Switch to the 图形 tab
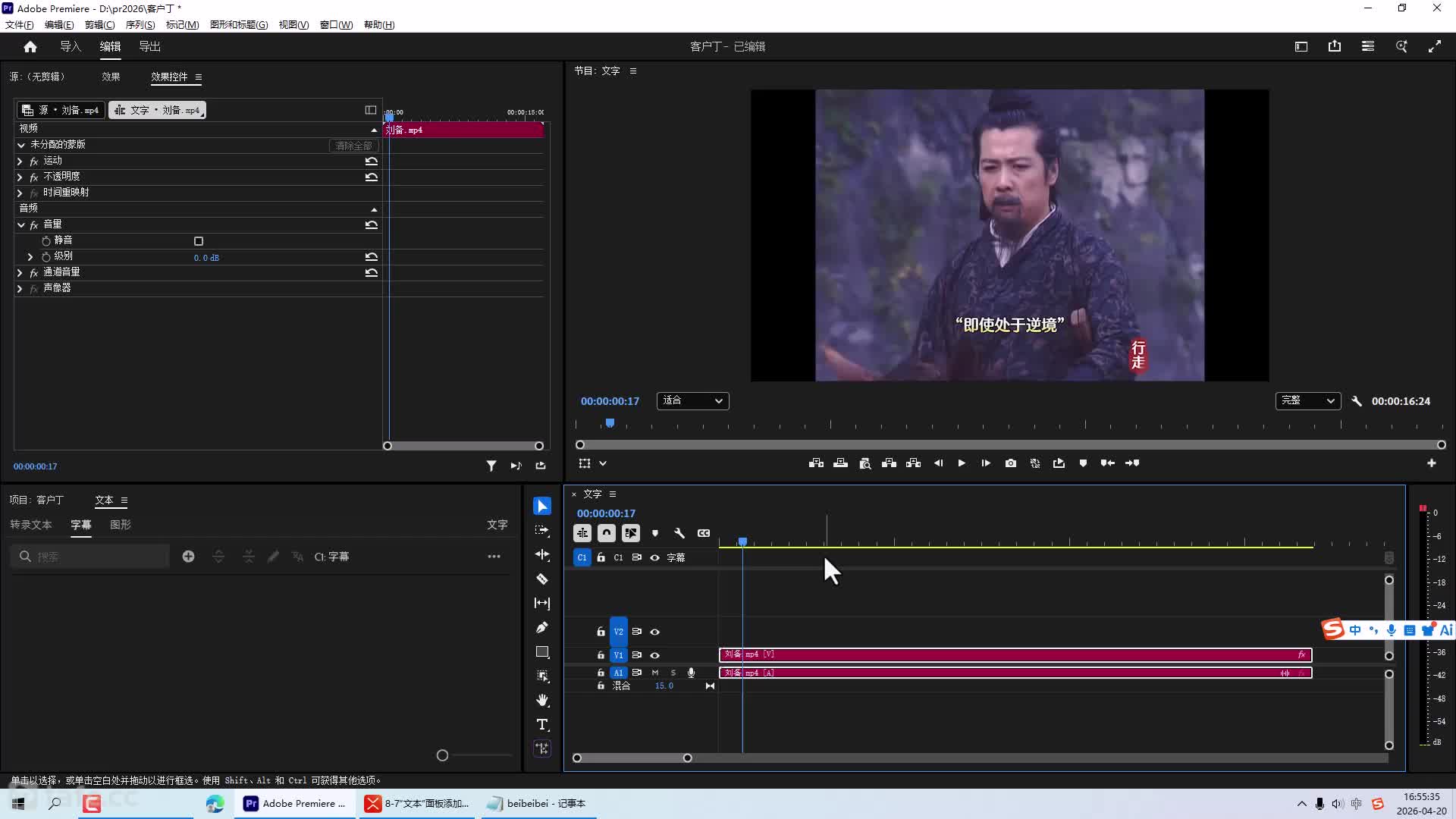This screenshot has height=819, width=1456. 121,525
